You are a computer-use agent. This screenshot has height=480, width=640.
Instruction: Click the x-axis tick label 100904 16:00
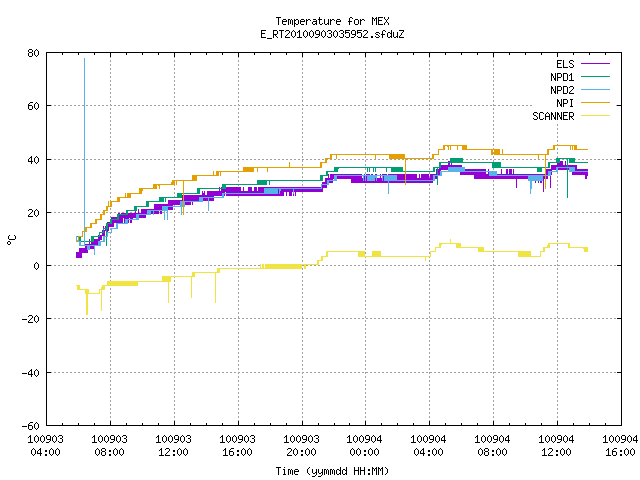pyautogui.click(x=620, y=446)
